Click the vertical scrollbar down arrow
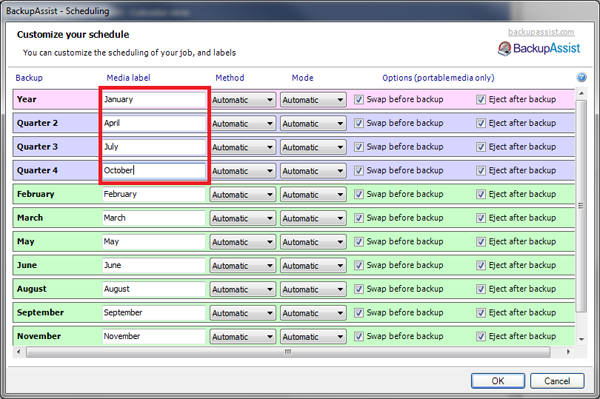 581,339
